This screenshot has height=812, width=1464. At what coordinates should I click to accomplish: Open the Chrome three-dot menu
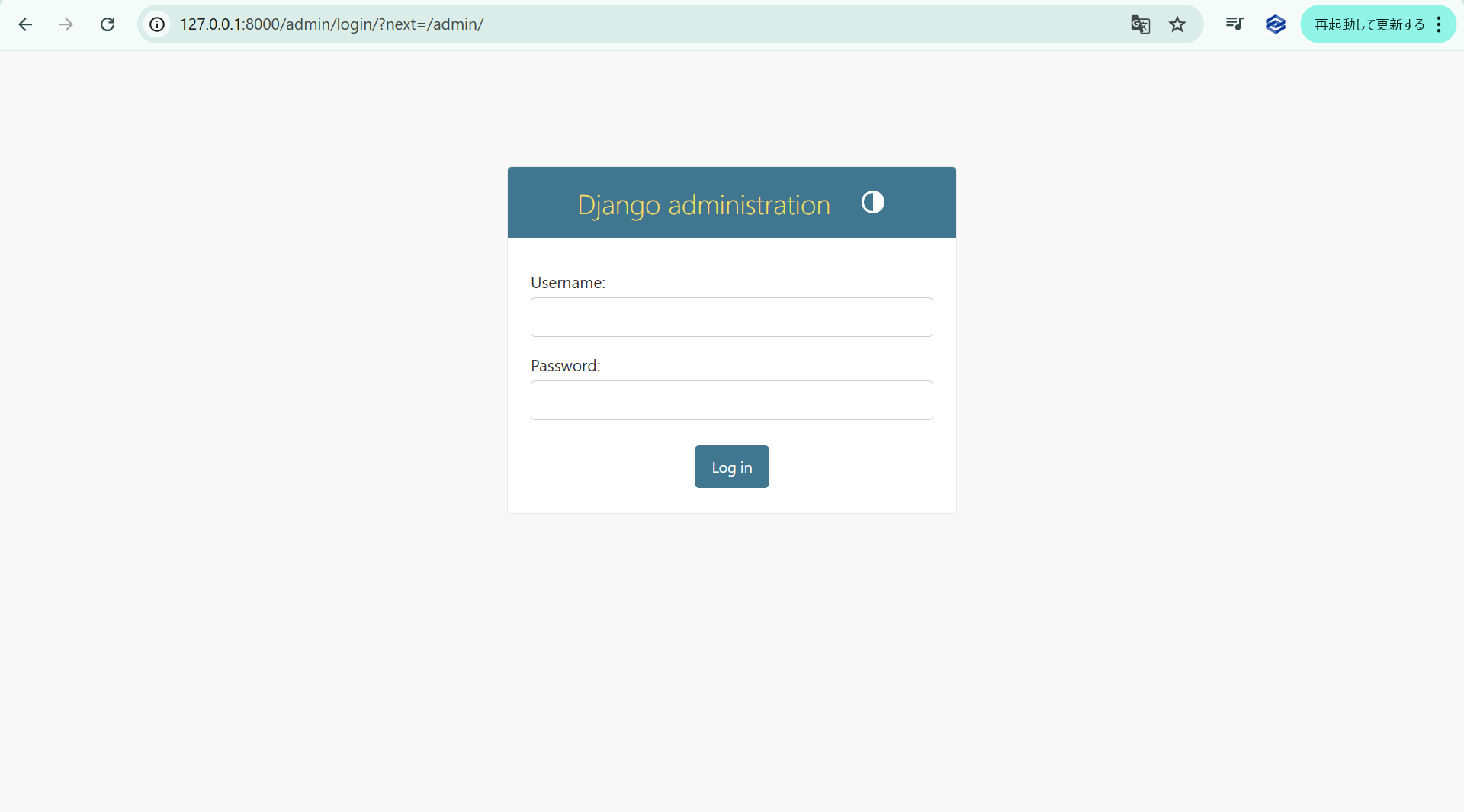1439,24
